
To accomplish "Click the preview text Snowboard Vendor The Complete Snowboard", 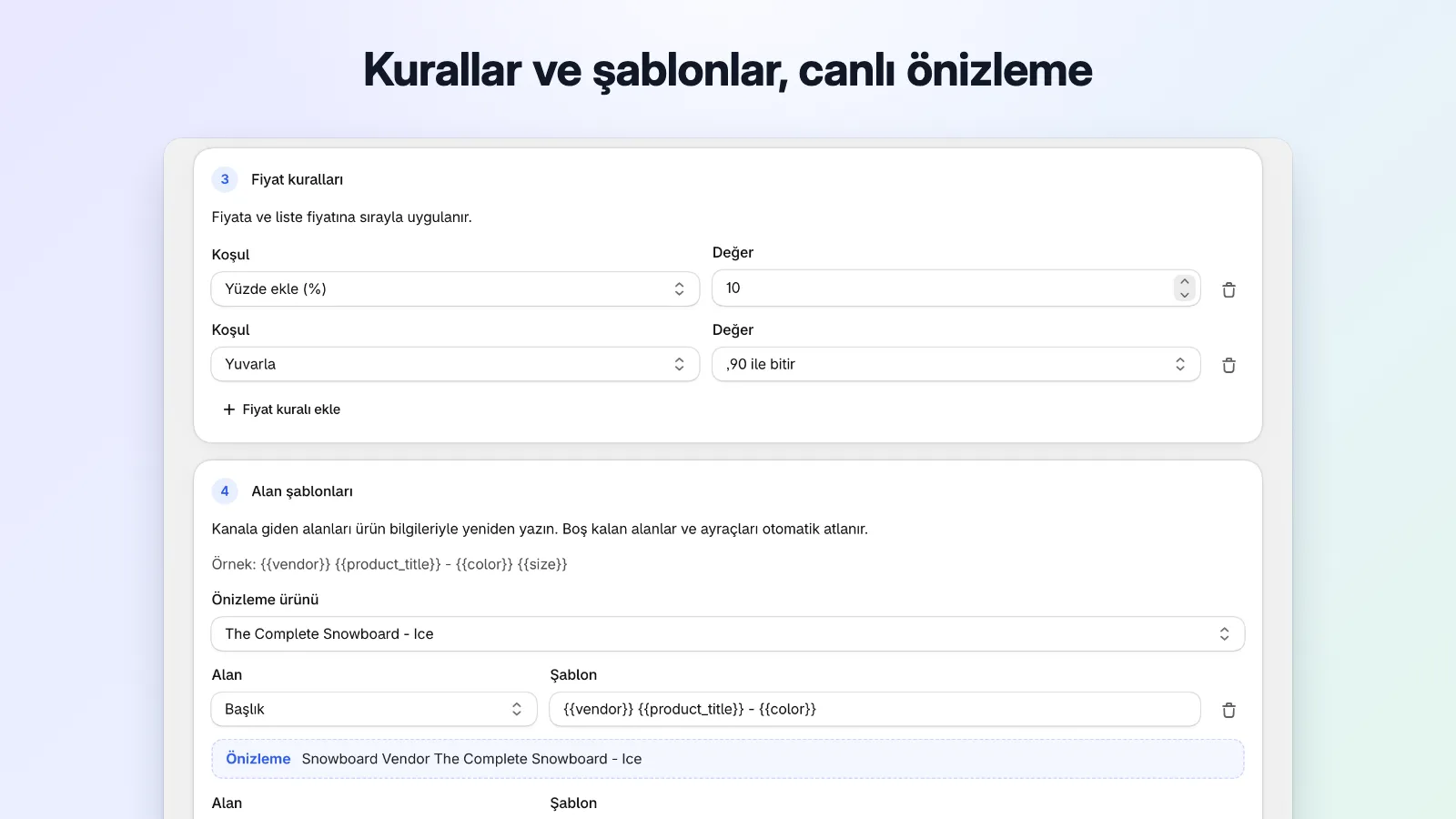I will 471,759.
